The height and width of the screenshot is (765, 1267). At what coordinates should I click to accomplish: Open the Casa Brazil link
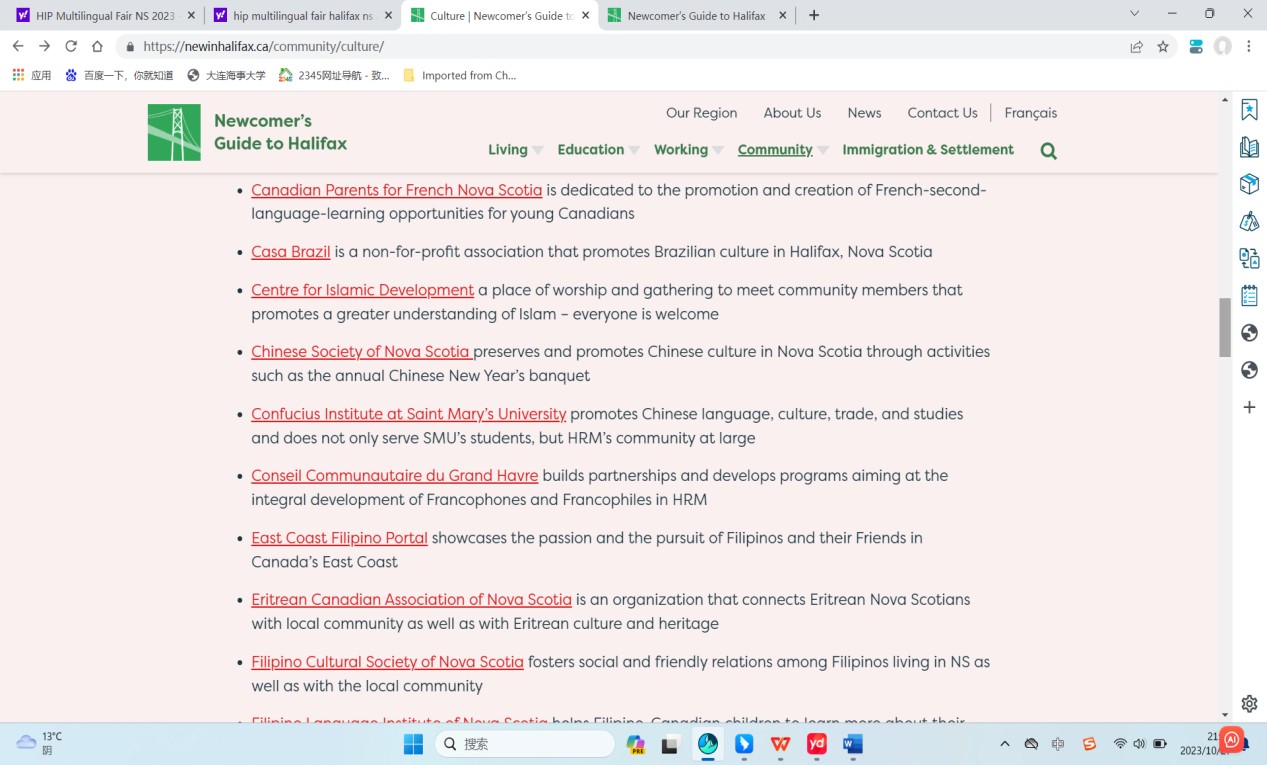(290, 252)
